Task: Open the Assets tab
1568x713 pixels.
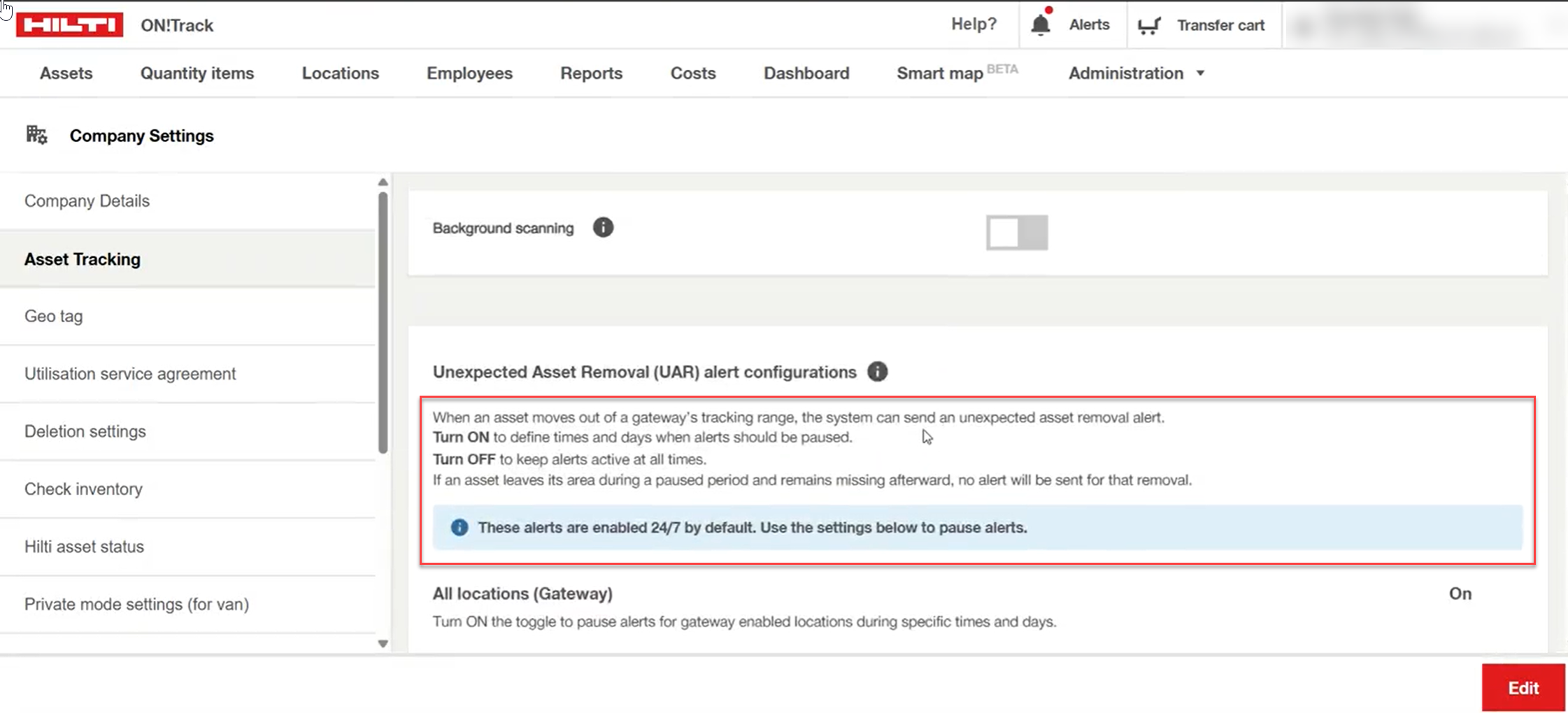Action: 66,73
